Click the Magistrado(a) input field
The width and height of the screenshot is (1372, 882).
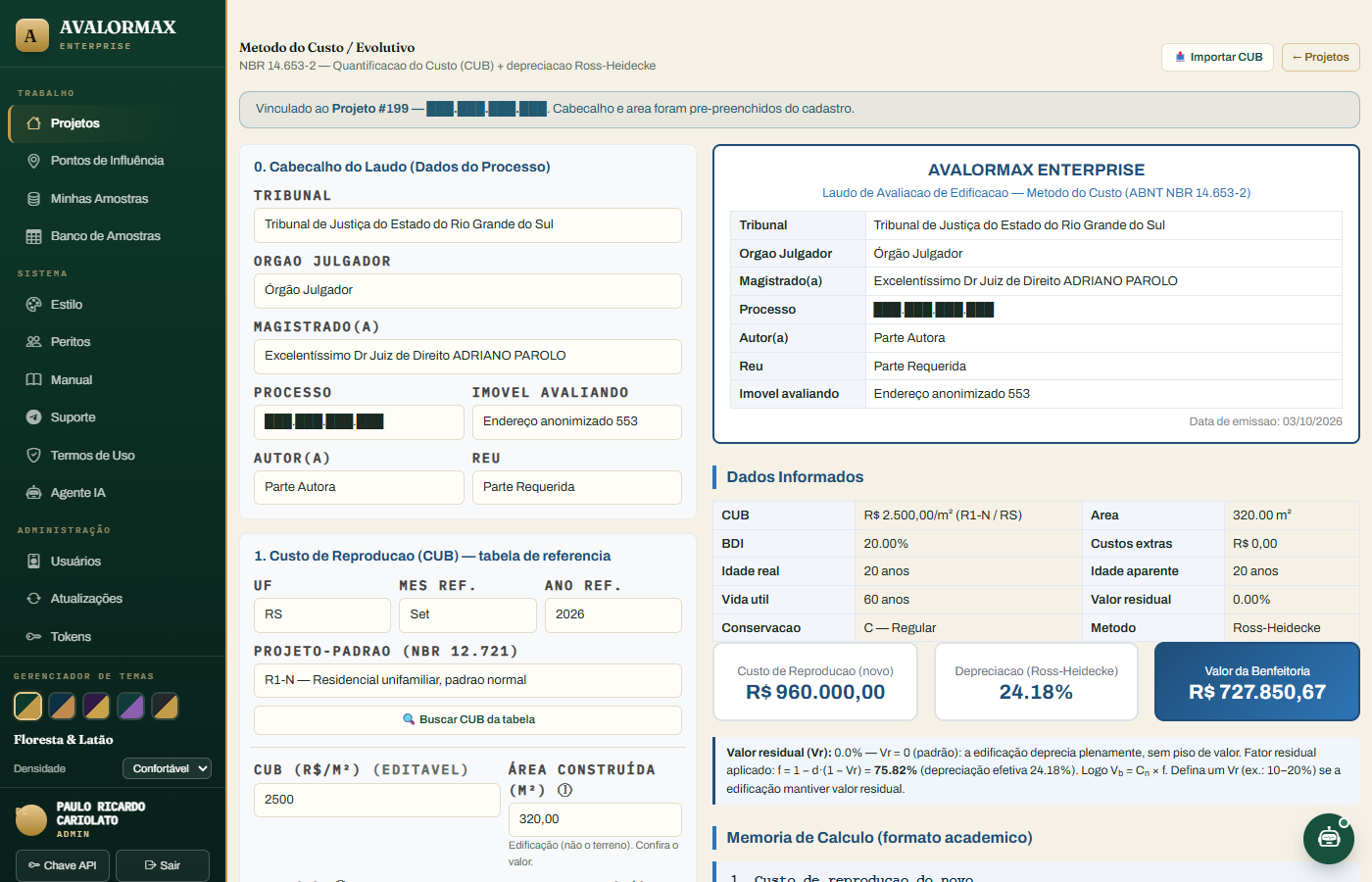point(467,356)
